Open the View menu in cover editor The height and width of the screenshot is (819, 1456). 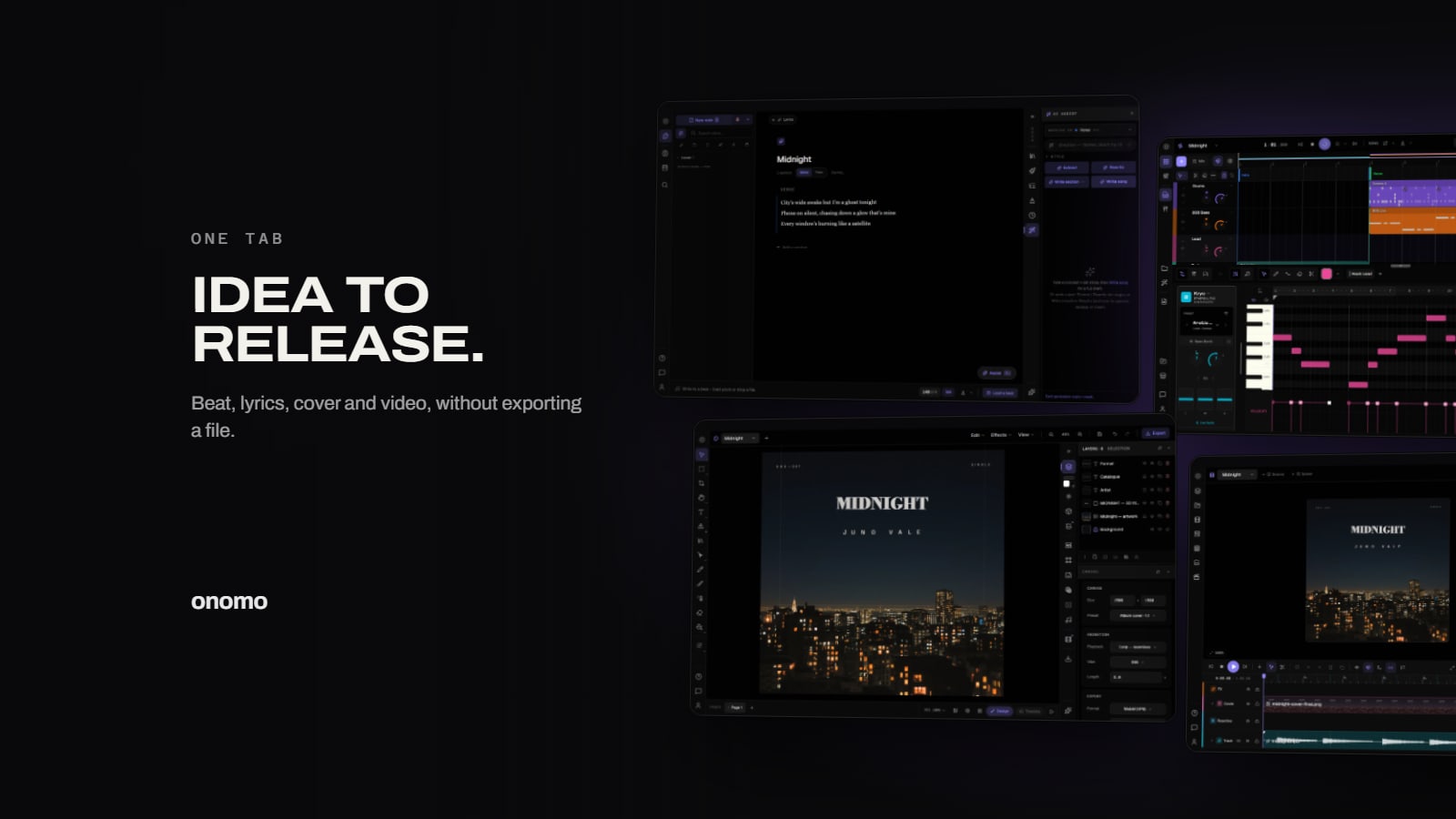1026,435
